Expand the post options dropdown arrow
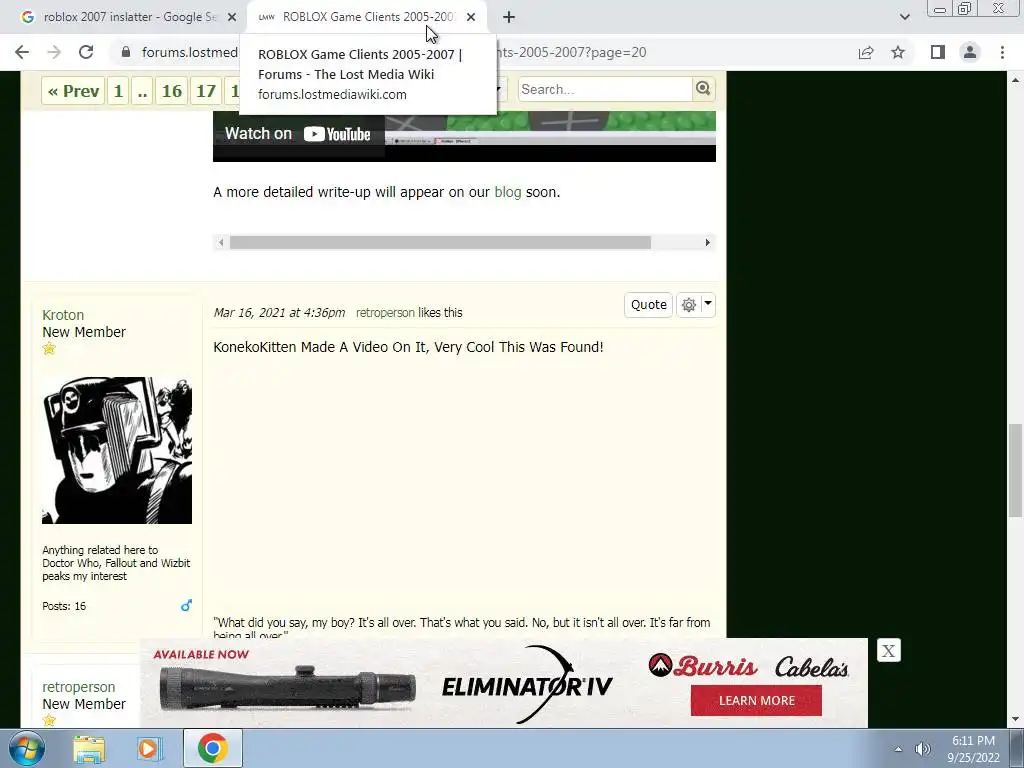The image size is (1024, 768). point(707,304)
